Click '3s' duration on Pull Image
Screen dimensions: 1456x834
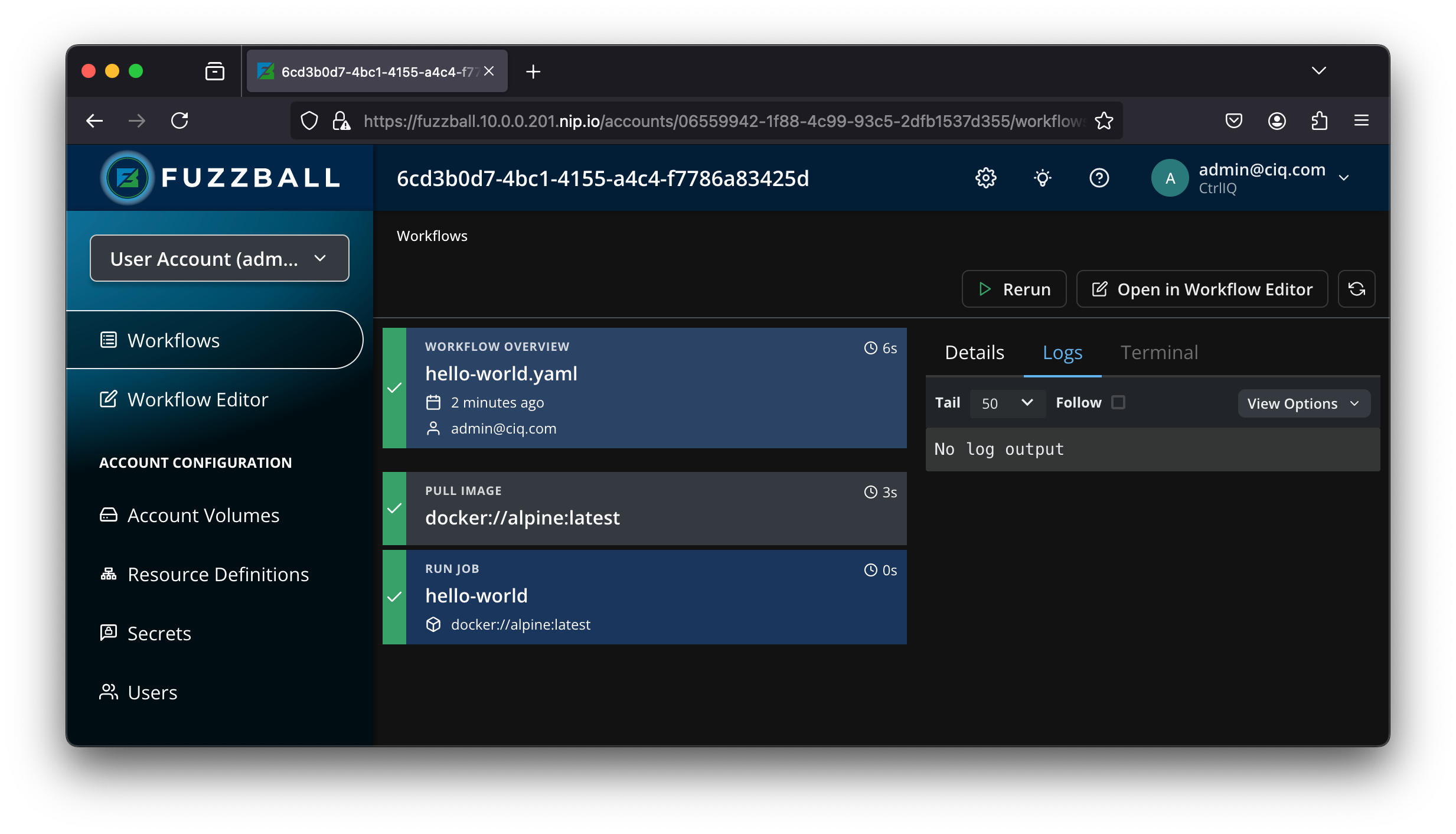point(890,492)
